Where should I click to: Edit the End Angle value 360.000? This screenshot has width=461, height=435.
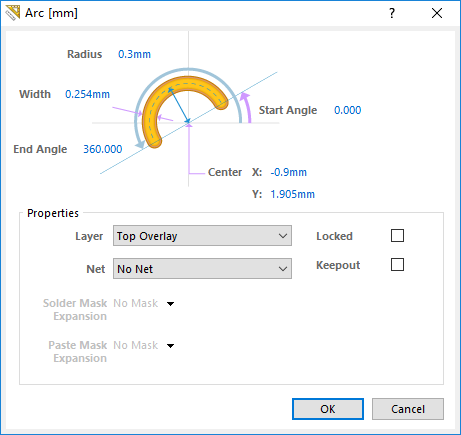tap(103, 149)
